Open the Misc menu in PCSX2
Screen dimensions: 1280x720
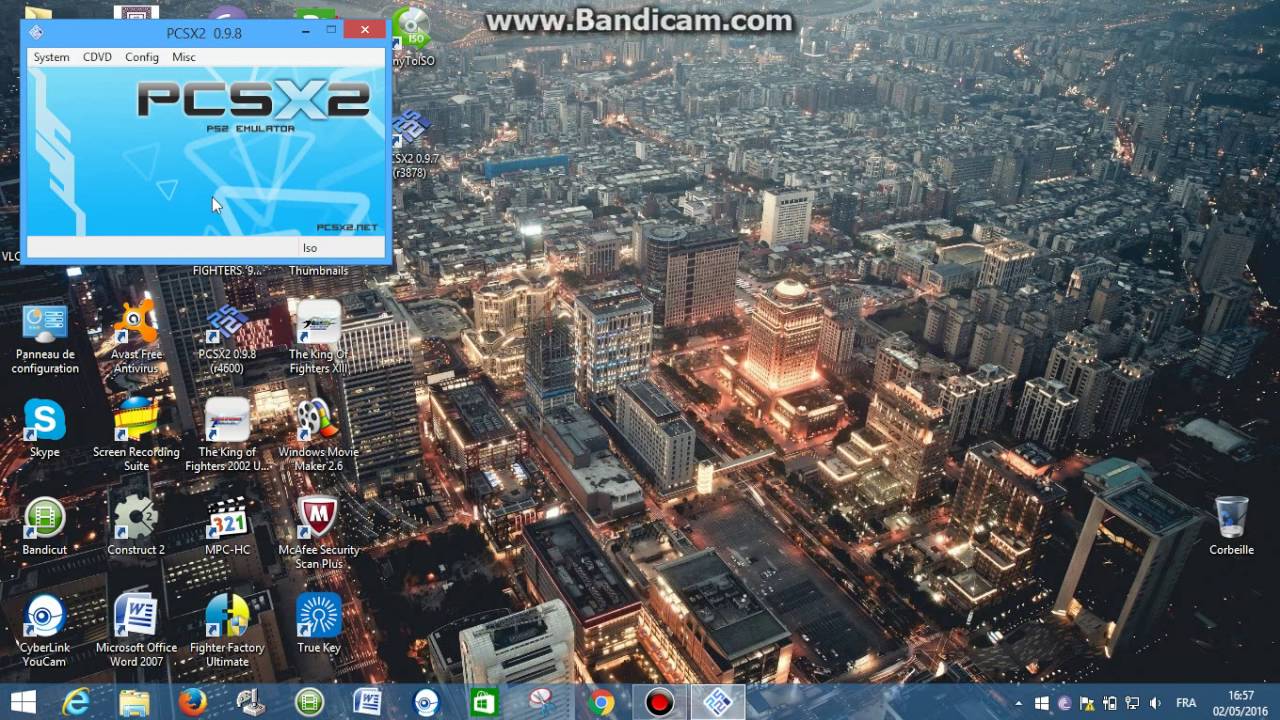tap(184, 57)
